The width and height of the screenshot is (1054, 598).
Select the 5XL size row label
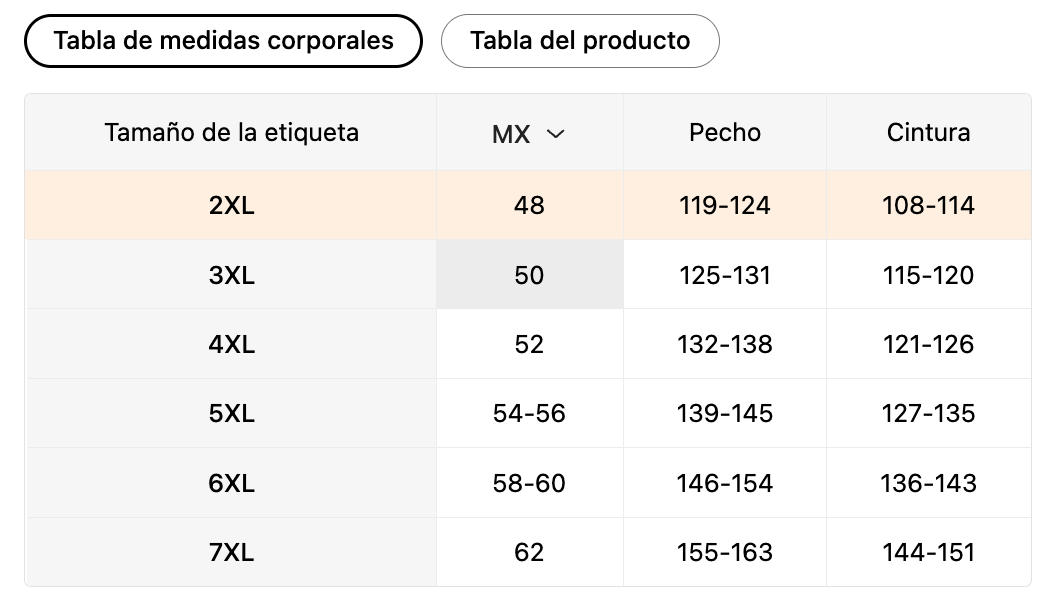[x=231, y=413]
